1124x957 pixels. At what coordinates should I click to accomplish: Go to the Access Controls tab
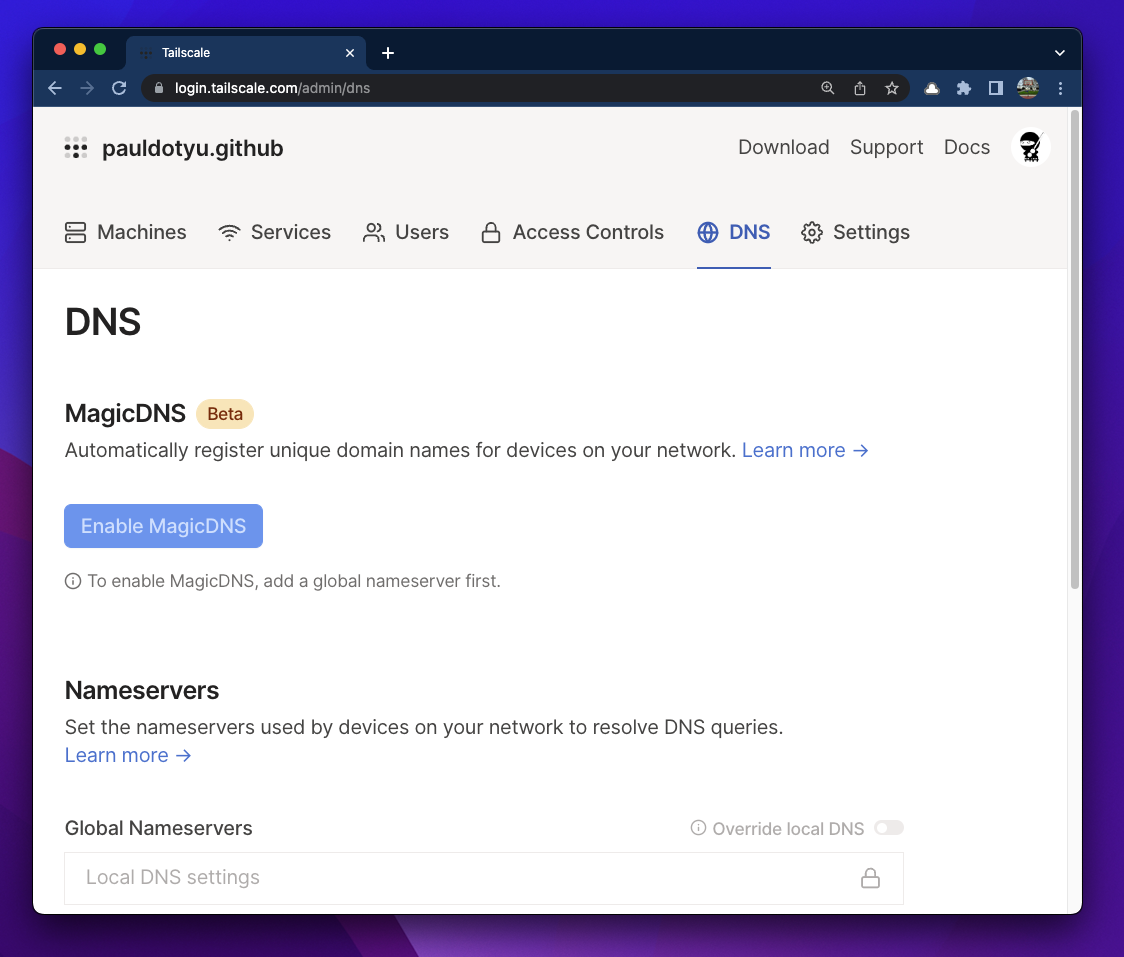(572, 232)
